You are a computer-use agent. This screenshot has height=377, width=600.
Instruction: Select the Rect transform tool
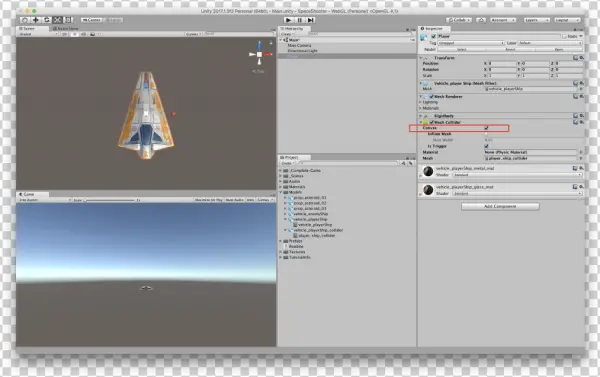pyautogui.click(x=68, y=20)
